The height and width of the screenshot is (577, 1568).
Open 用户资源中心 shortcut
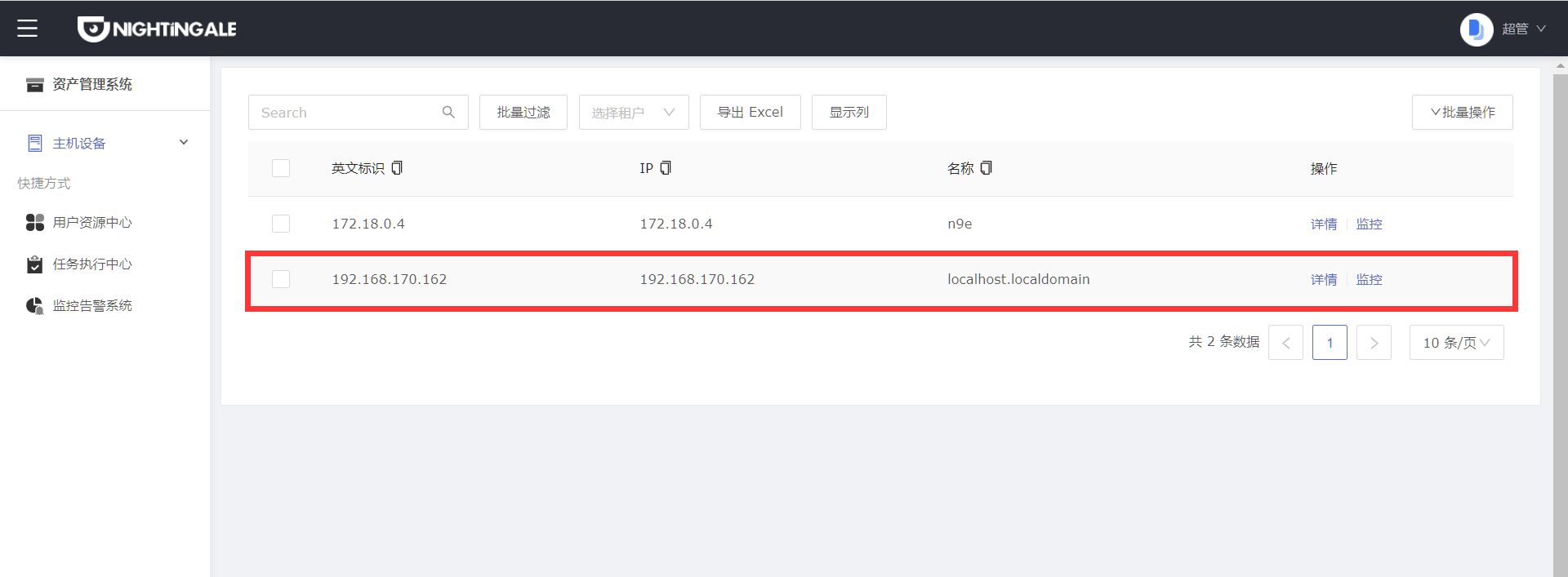pyautogui.click(x=92, y=222)
